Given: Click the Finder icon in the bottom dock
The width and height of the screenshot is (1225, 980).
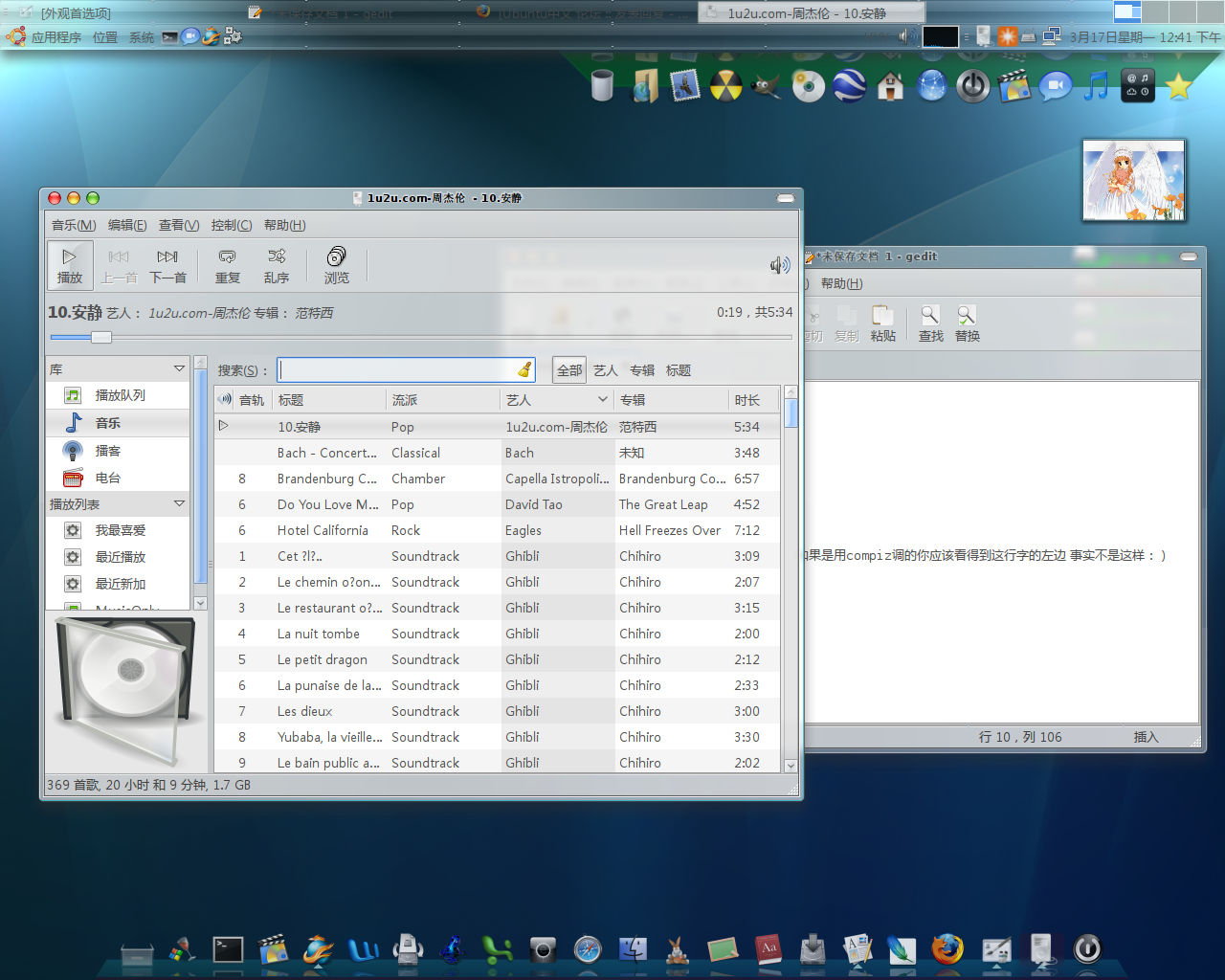Looking at the screenshot, I should click(x=633, y=949).
